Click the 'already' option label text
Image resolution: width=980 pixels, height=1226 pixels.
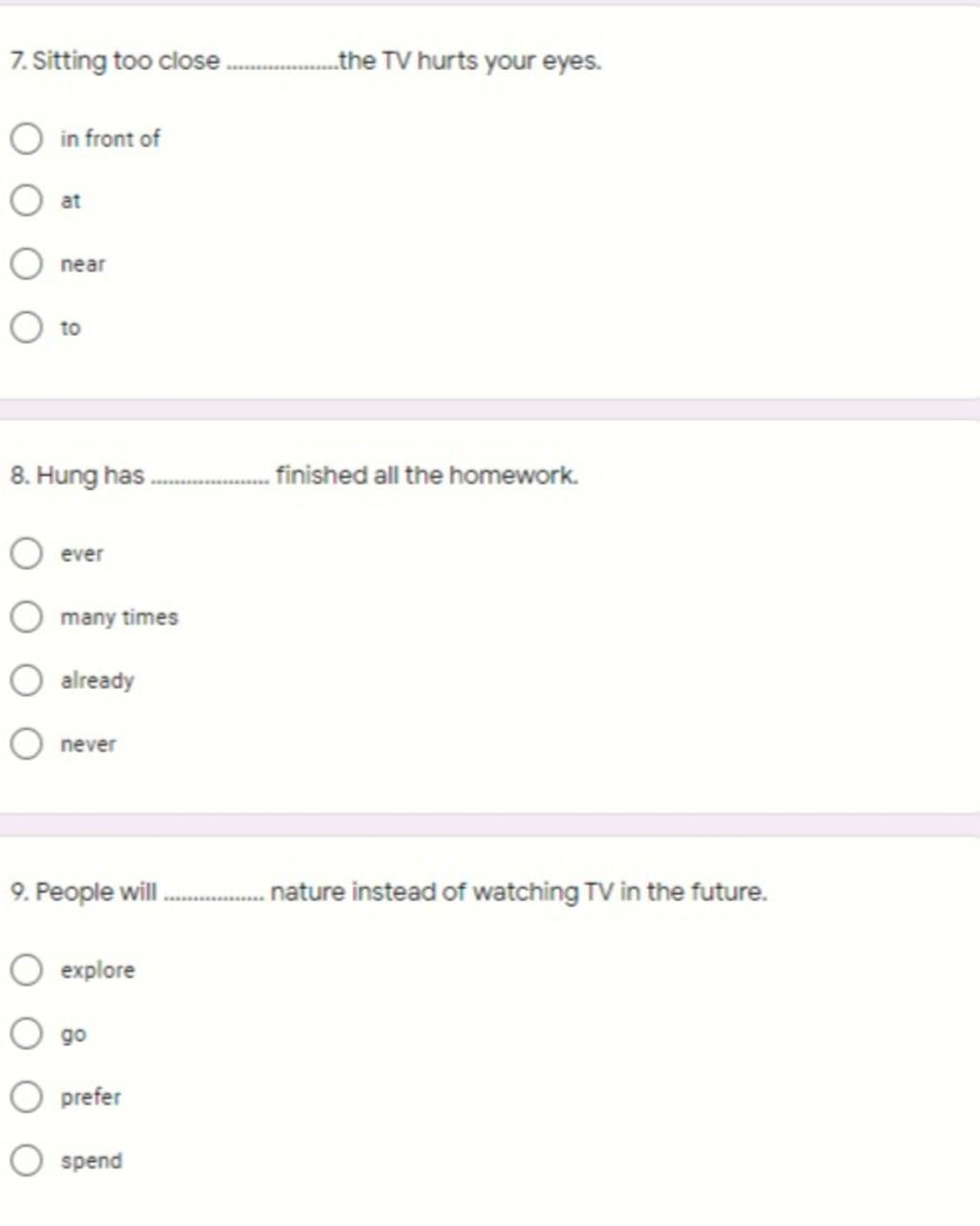click(97, 680)
